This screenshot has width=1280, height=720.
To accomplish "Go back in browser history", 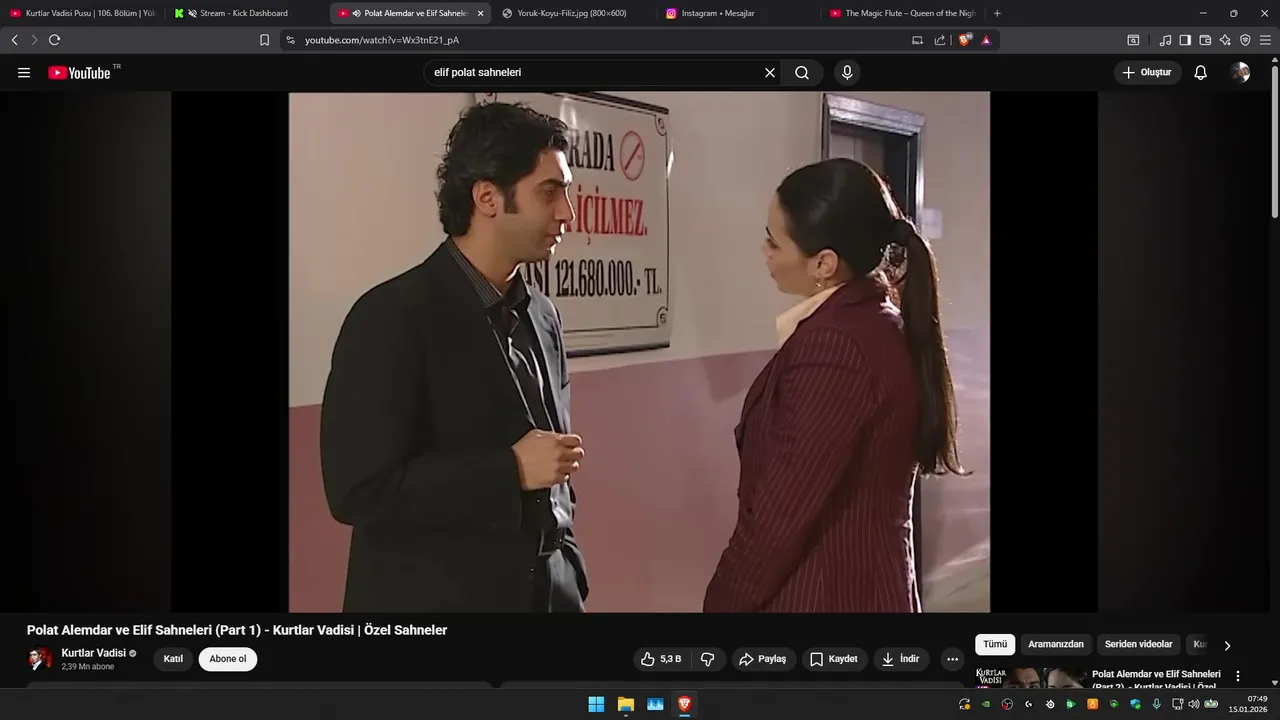I will point(14,40).
